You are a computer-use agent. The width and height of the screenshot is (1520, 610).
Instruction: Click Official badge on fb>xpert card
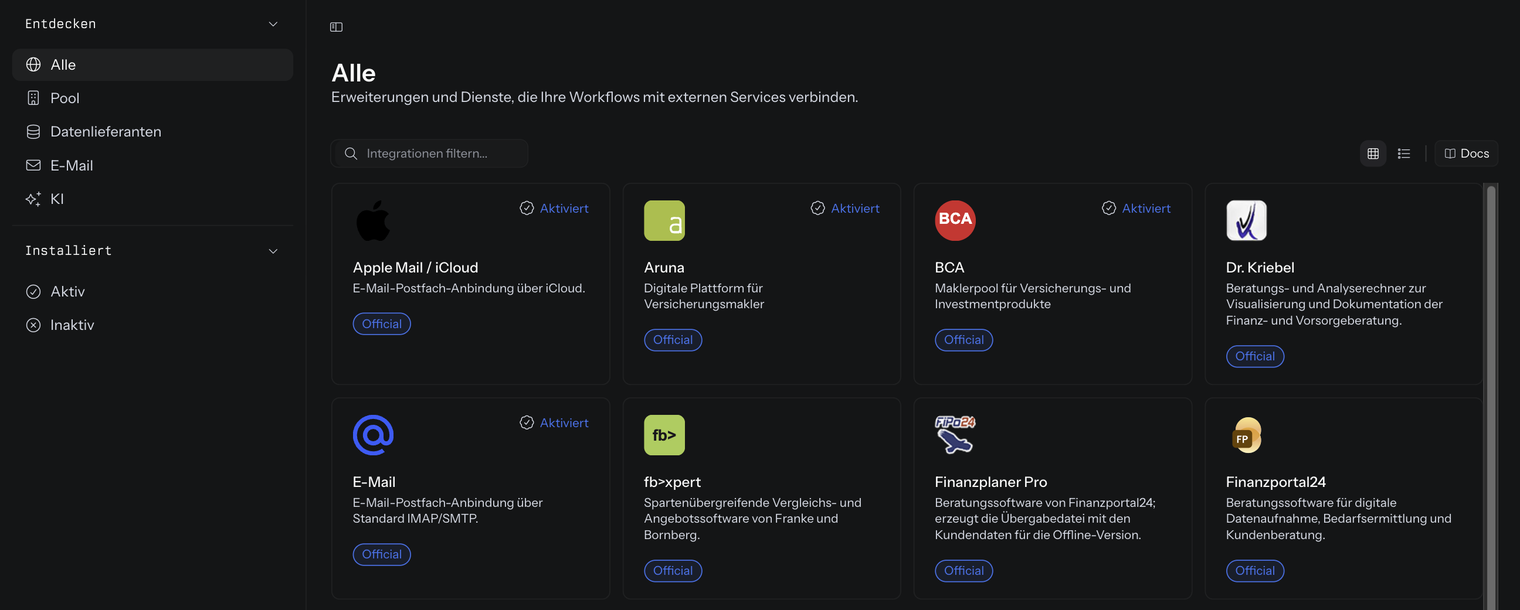(673, 571)
